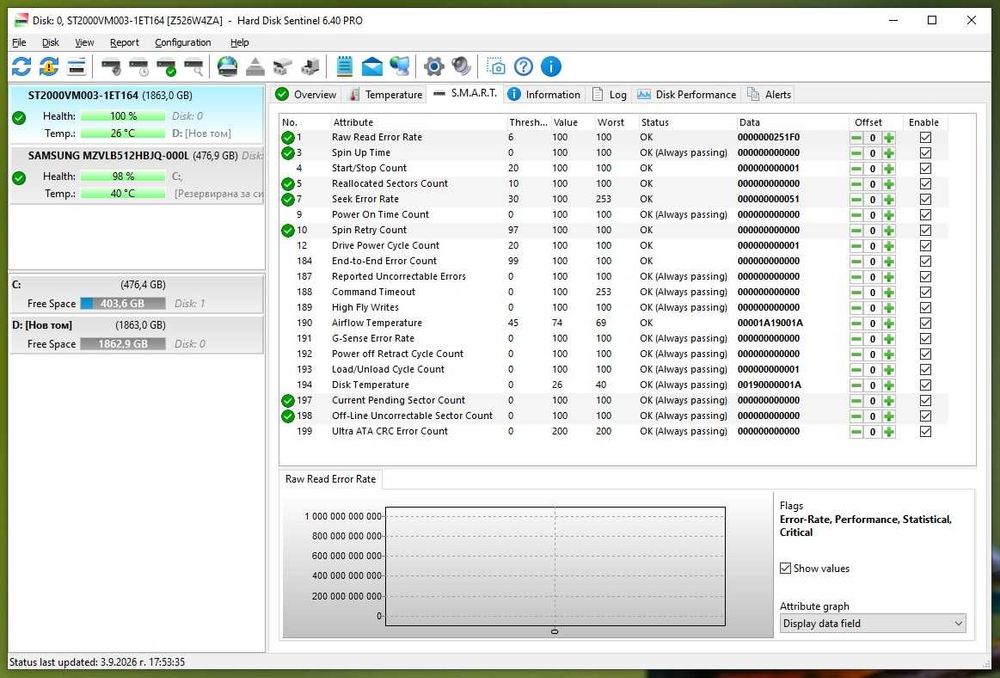Select the ST2000VM003-1ET164 disk entry
This screenshot has width=1000, height=678.
136,115
